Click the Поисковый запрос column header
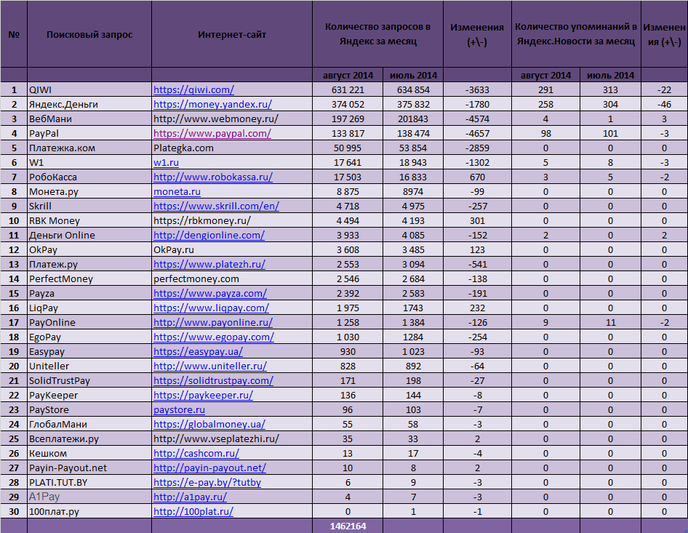688x533 pixels. (90, 34)
